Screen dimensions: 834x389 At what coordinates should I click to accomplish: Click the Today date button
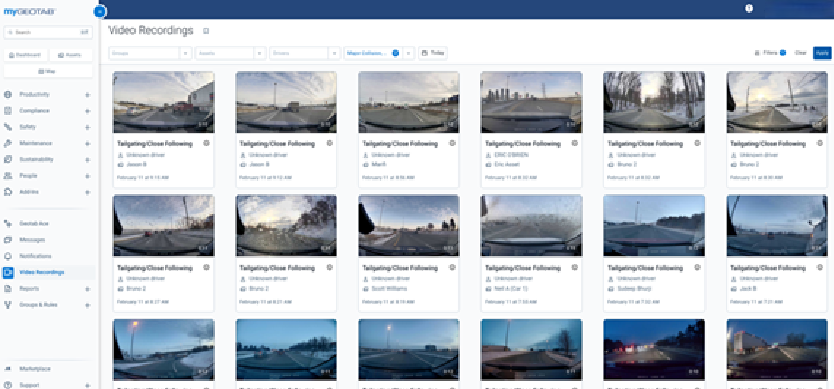[x=432, y=53]
